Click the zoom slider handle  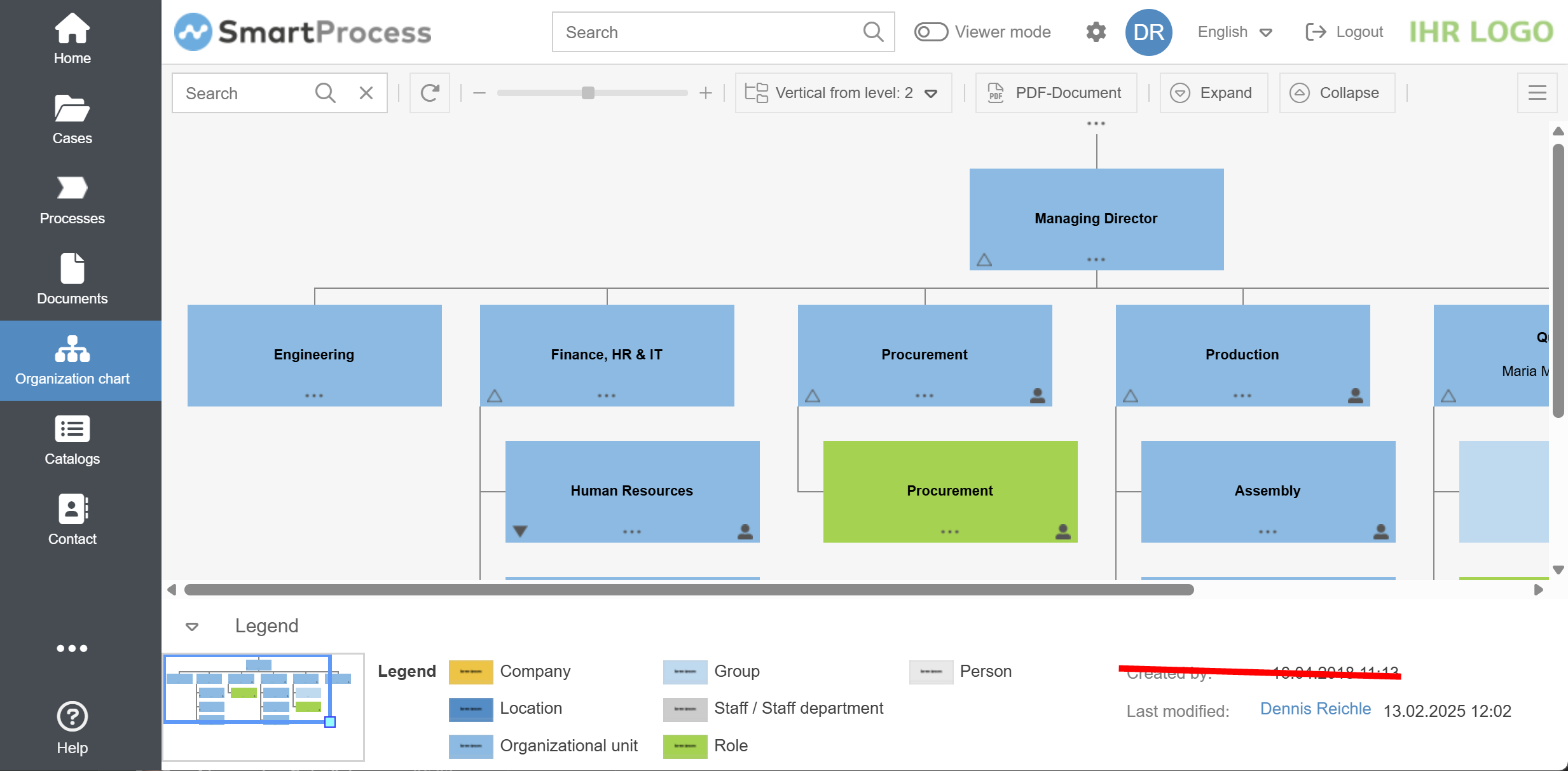[x=588, y=93]
